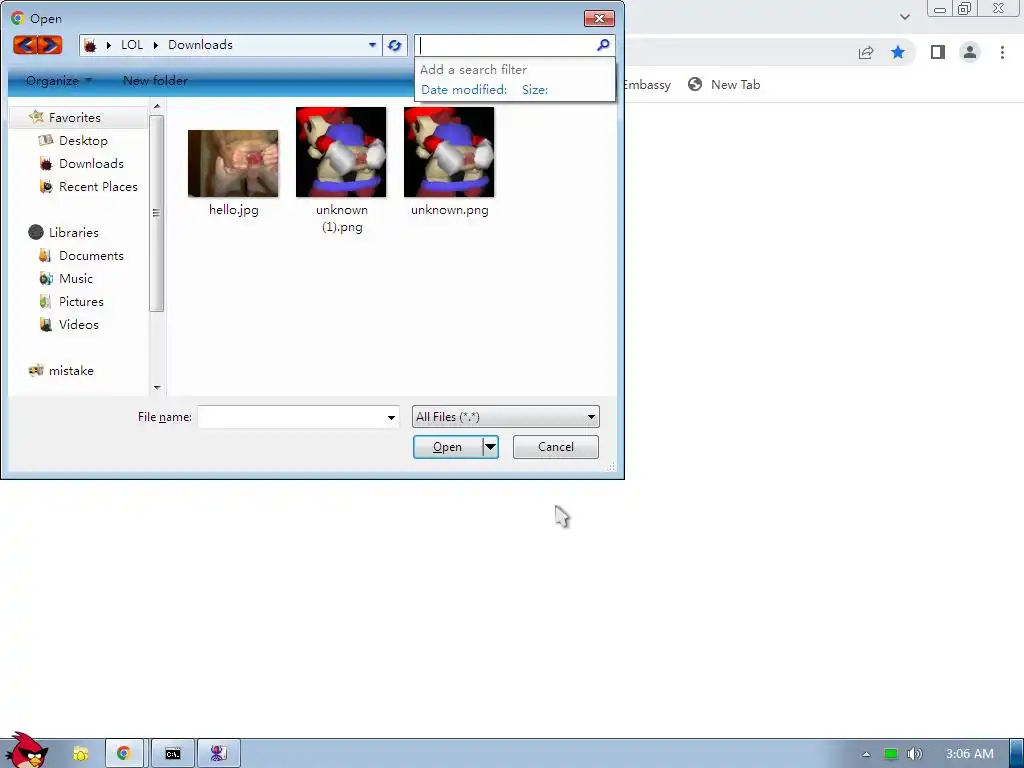This screenshot has height=768, width=1024.
Task: Click the Videos library icon
Action: tap(45, 324)
